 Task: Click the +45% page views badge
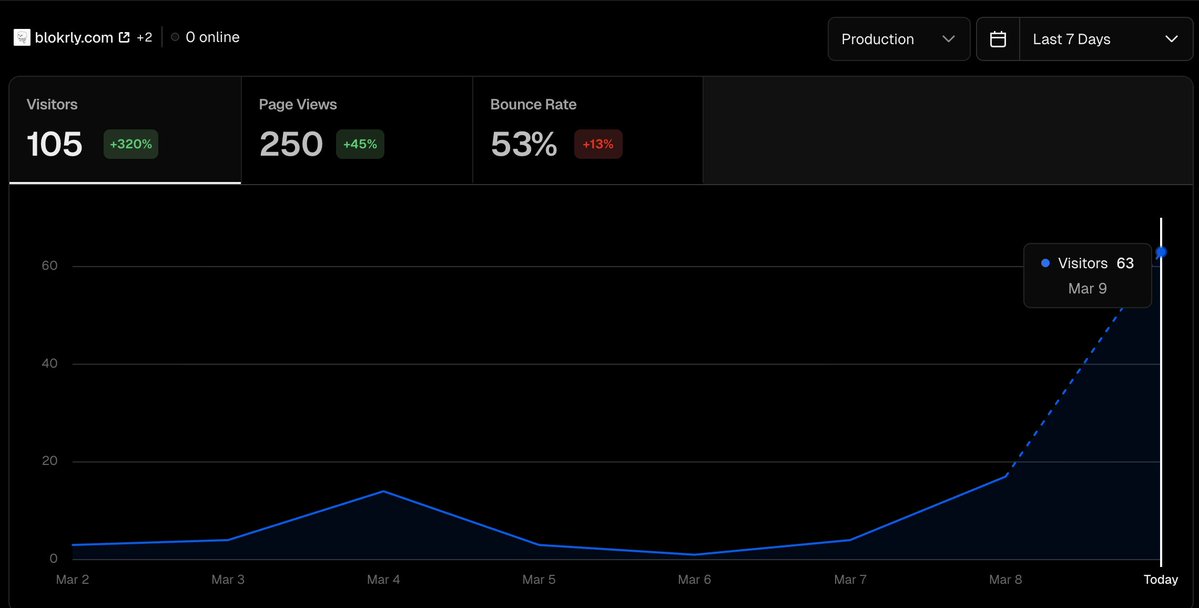(x=360, y=145)
